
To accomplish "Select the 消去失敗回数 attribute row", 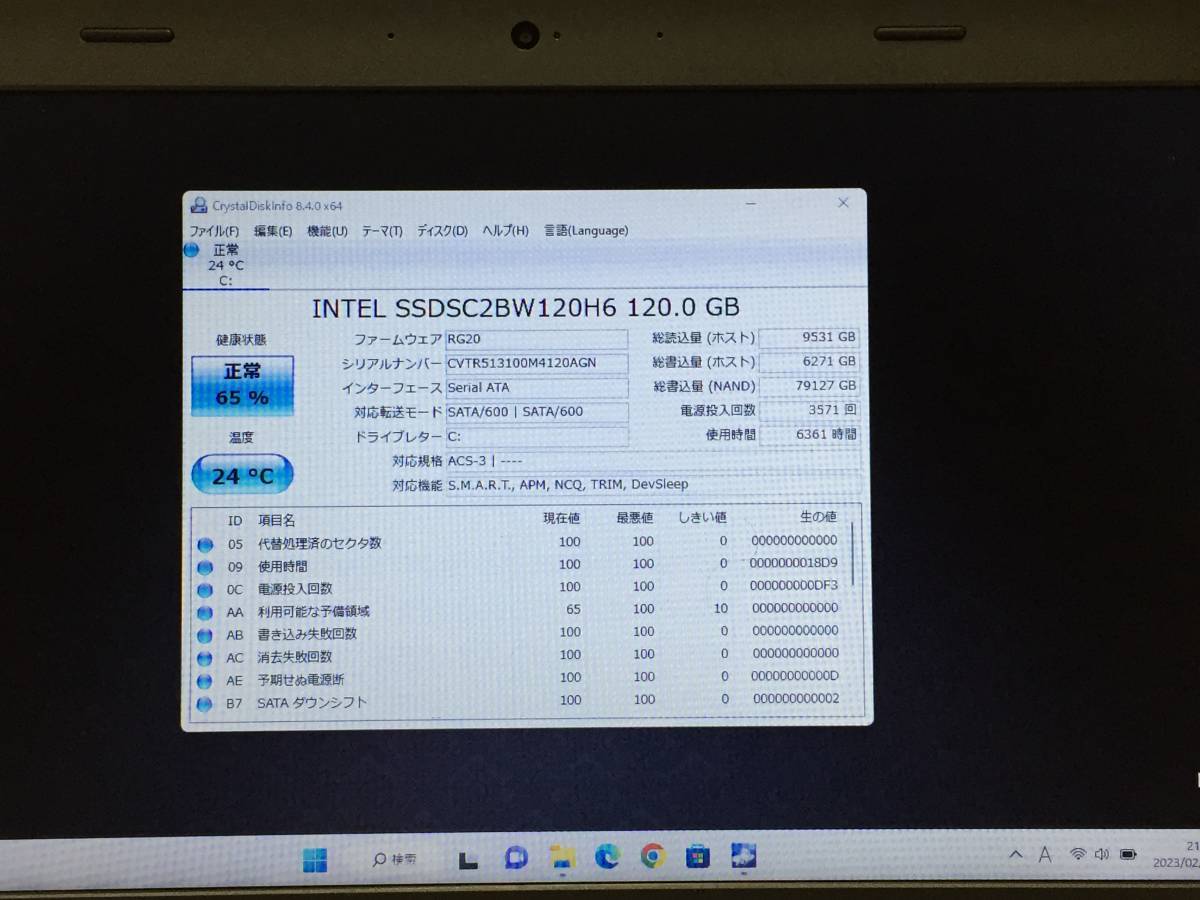I will click(x=520, y=656).
